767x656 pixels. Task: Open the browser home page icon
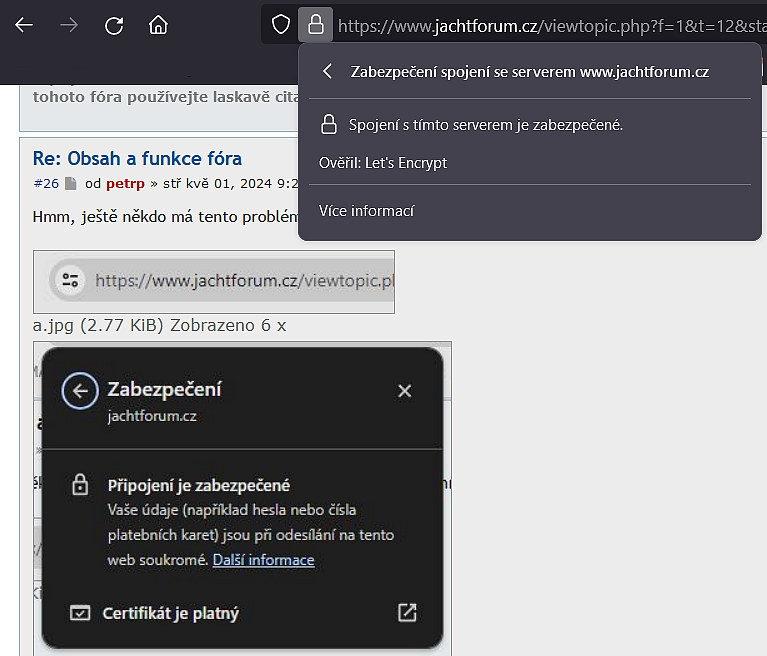click(x=158, y=25)
